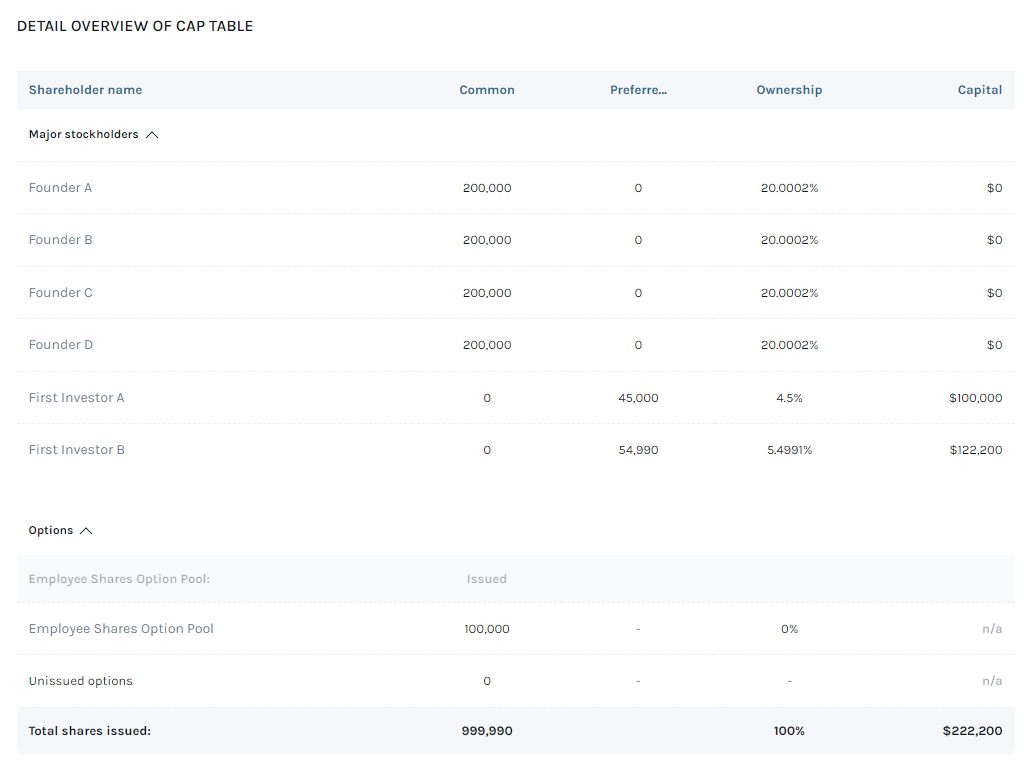Click First Investor B's 54,990 preferred shares
This screenshot has height=767, width=1032.
[x=638, y=450]
